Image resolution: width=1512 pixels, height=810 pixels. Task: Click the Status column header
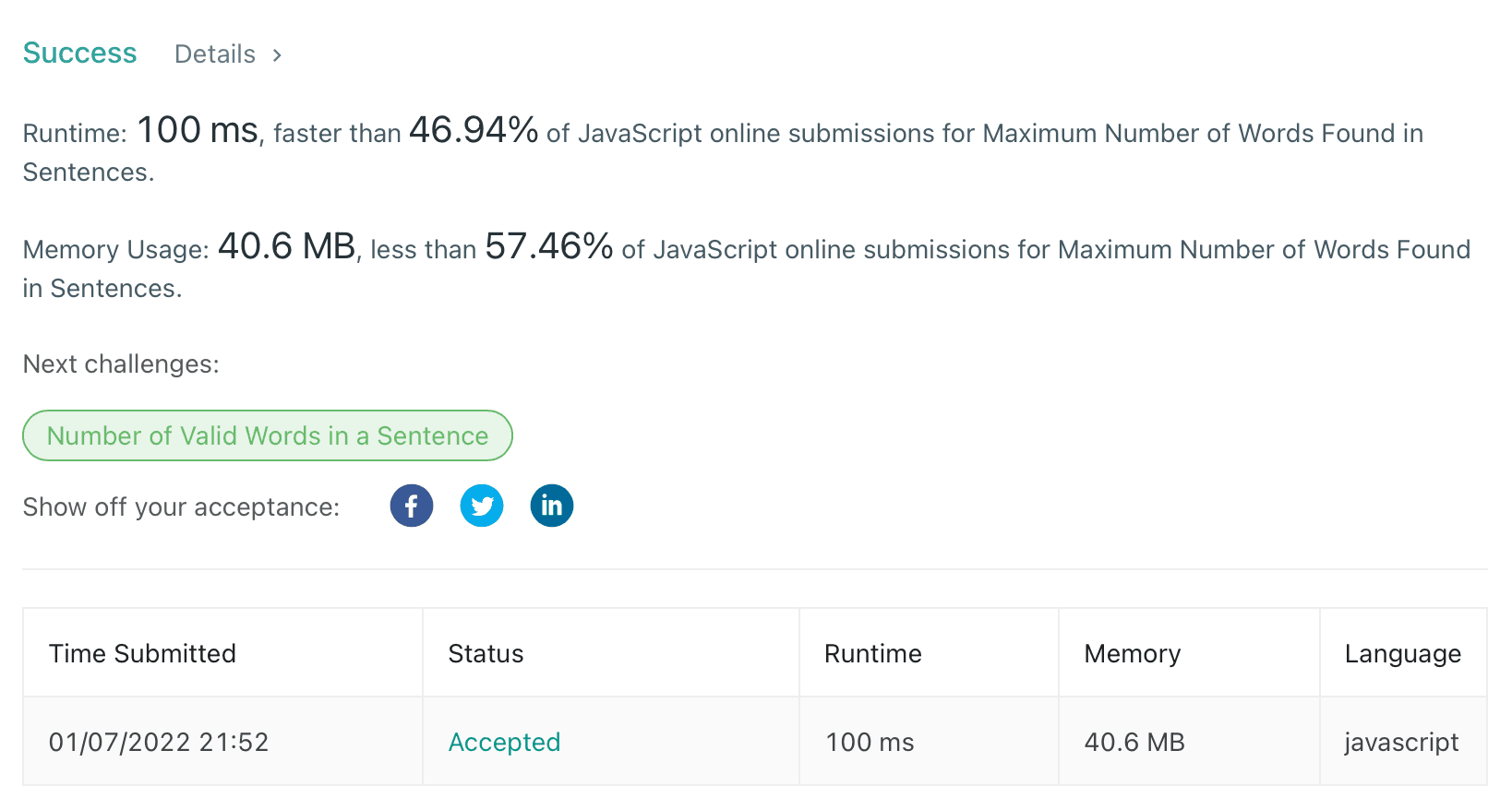[486, 652]
